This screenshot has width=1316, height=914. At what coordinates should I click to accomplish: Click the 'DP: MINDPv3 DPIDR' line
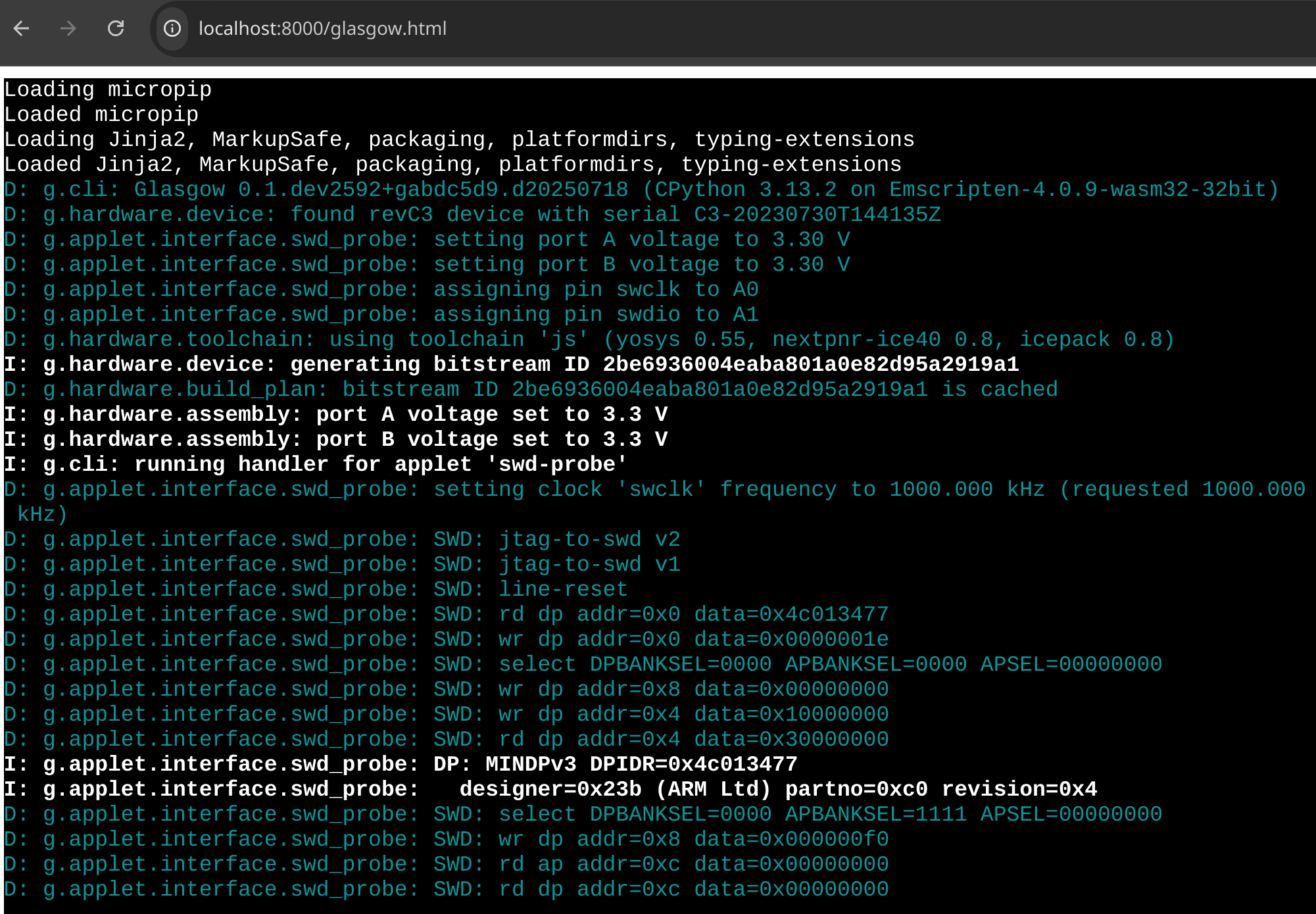click(x=401, y=764)
